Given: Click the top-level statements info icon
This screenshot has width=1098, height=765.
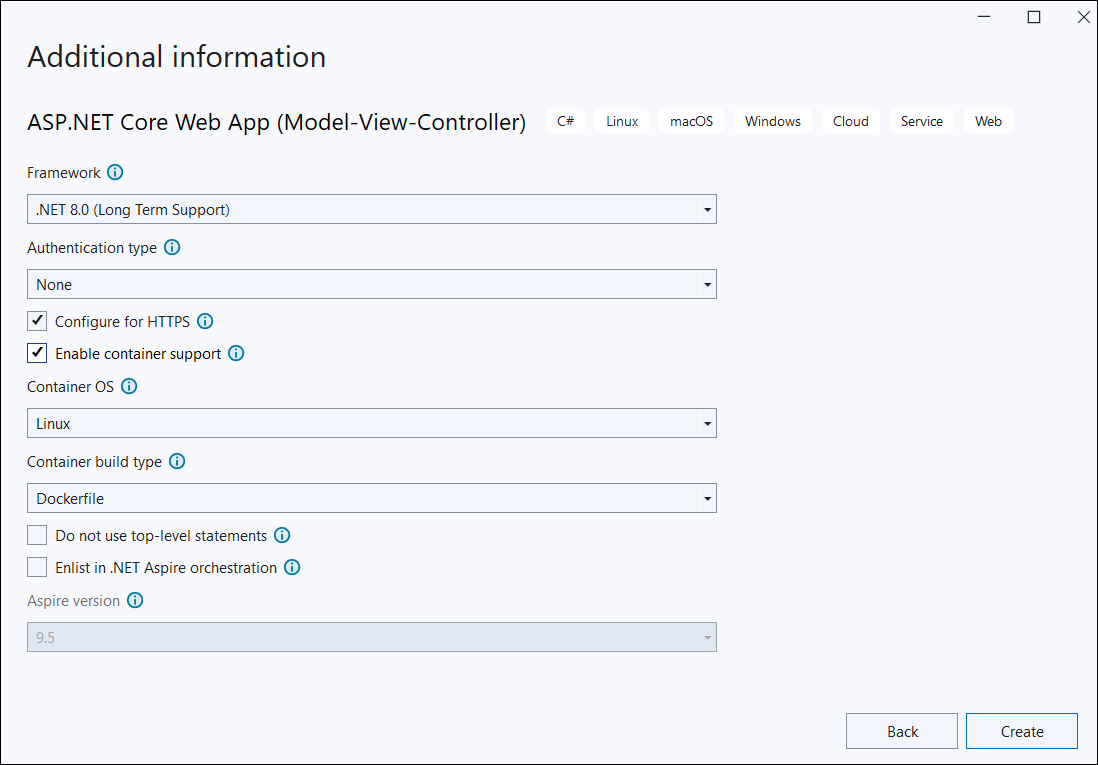Looking at the screenshot, I should (x=281, y=535).
